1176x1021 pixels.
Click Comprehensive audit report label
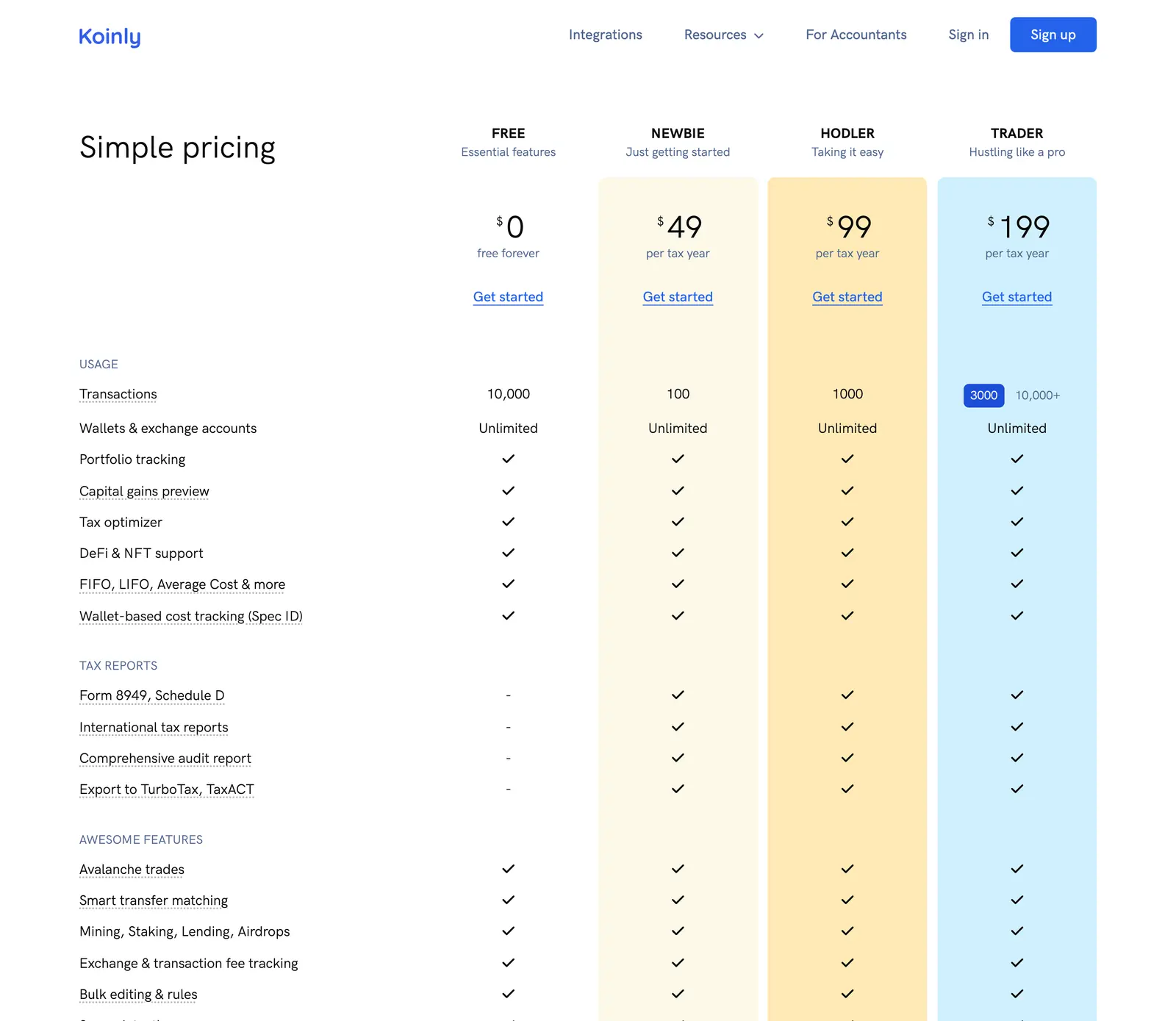pos(165,758)
